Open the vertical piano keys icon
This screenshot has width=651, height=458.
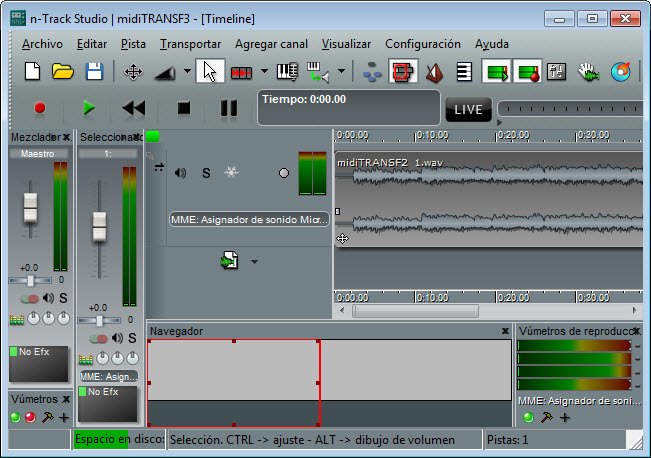tap(464, 71)
